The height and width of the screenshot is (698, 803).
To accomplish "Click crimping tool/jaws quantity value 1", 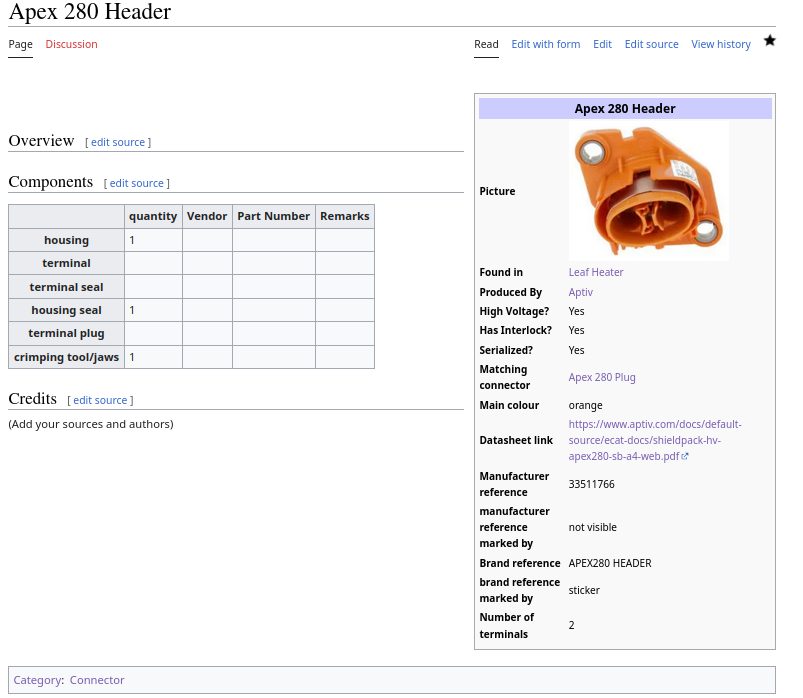I will pos(132,357).
